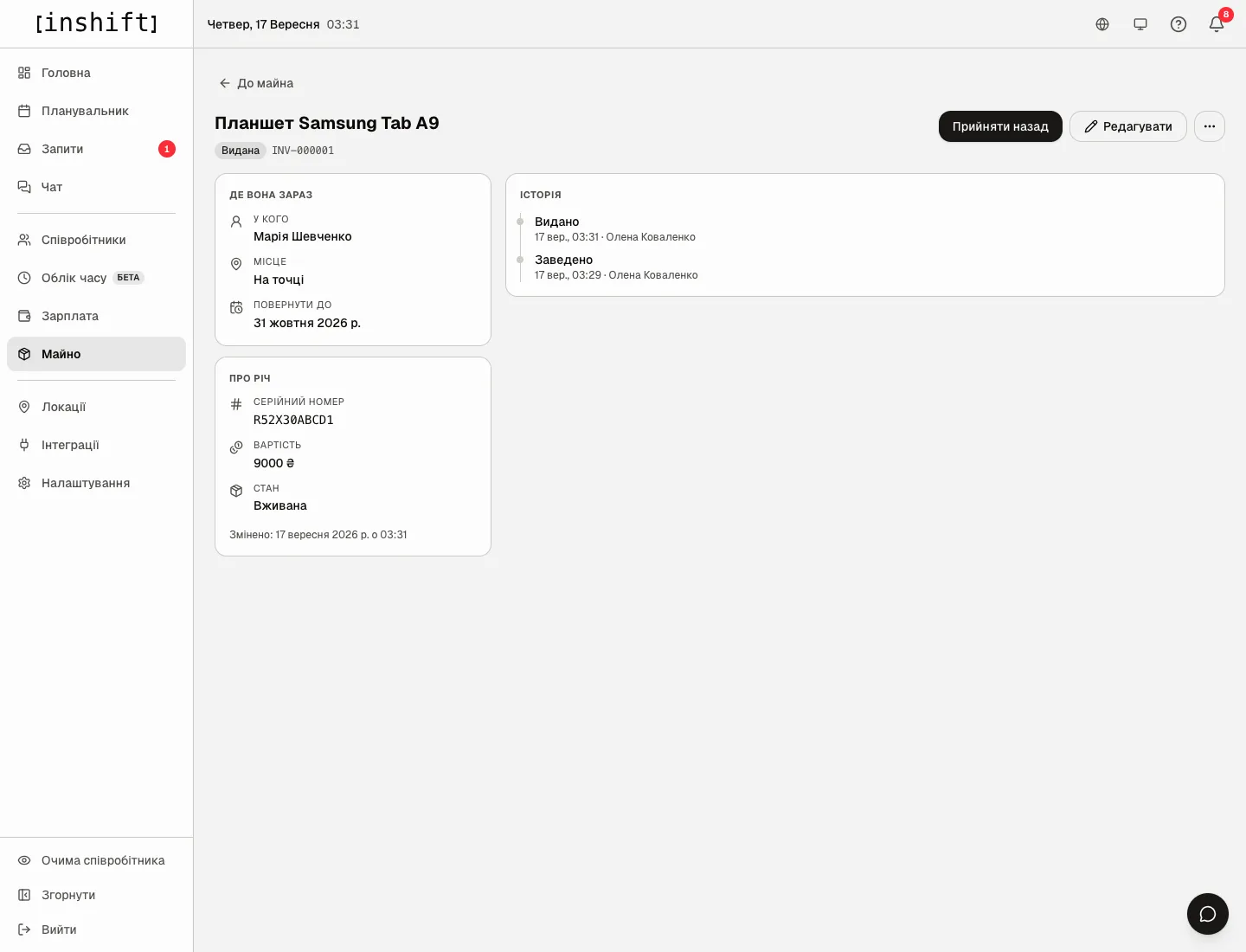Click the monitor display icon in header
Viewport: 1246px width, 952px height.
pyautogui.click(x=1140, y=24)
